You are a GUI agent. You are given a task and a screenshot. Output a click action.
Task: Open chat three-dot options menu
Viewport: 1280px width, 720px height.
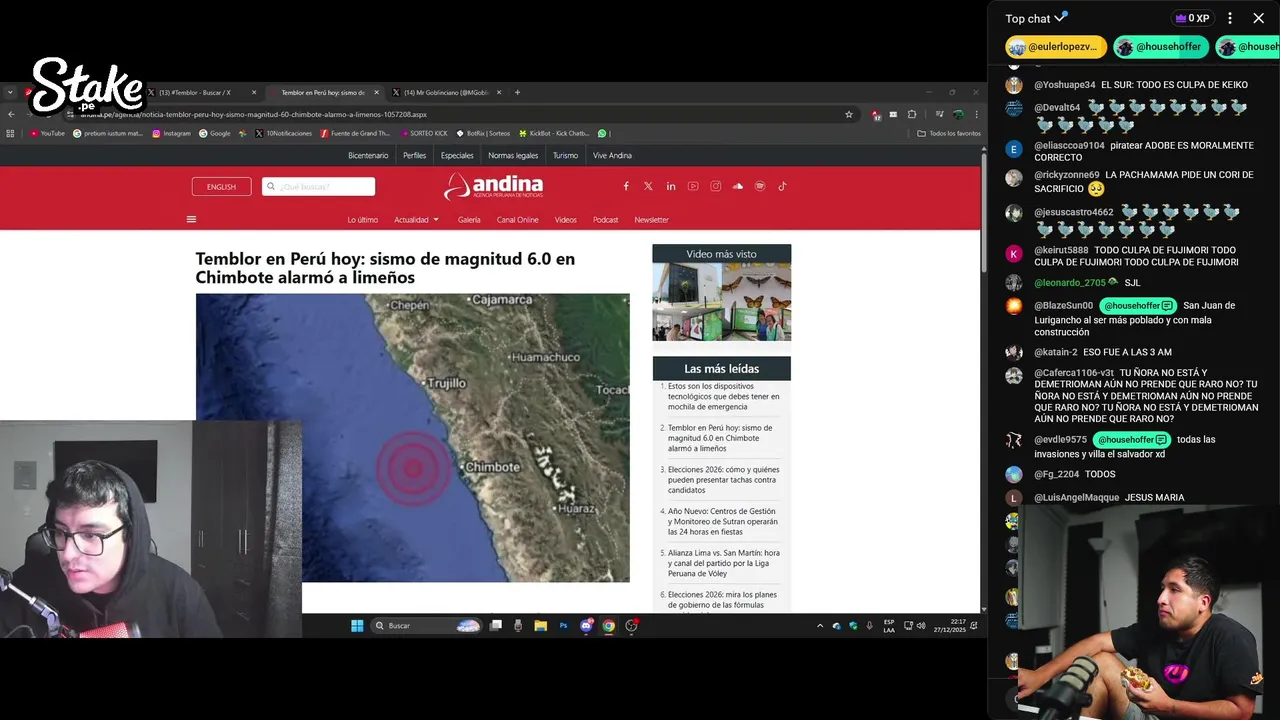click(x=1230, y=18)
